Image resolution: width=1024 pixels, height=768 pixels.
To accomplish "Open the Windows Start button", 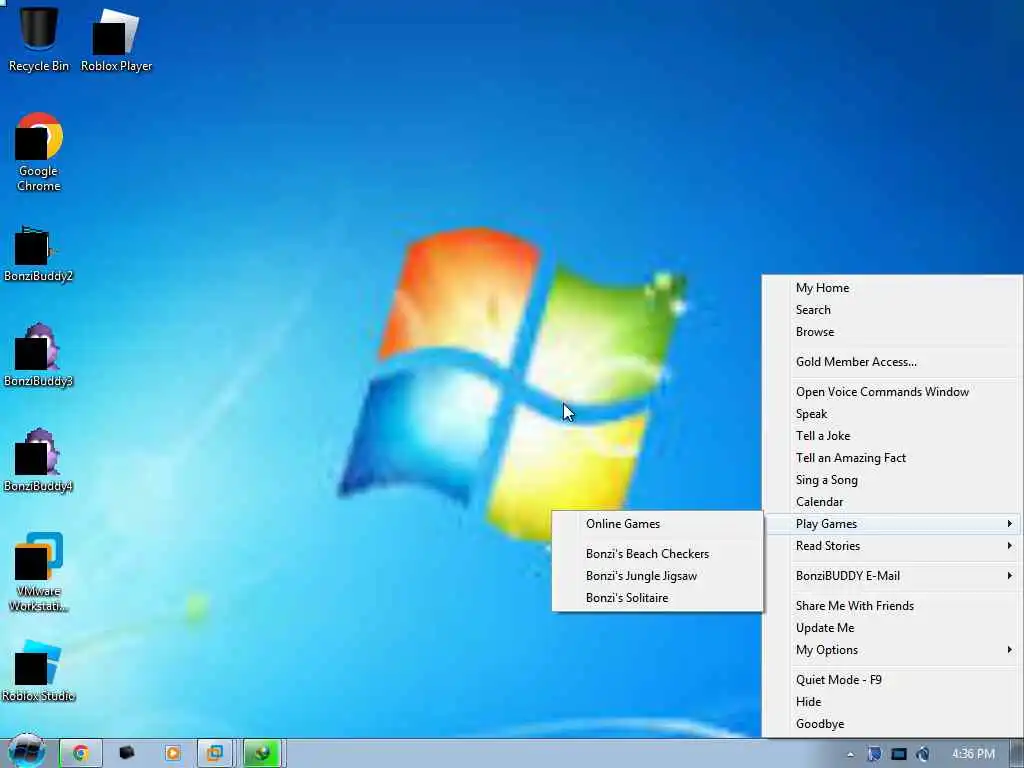I will (x=26, y=752).
